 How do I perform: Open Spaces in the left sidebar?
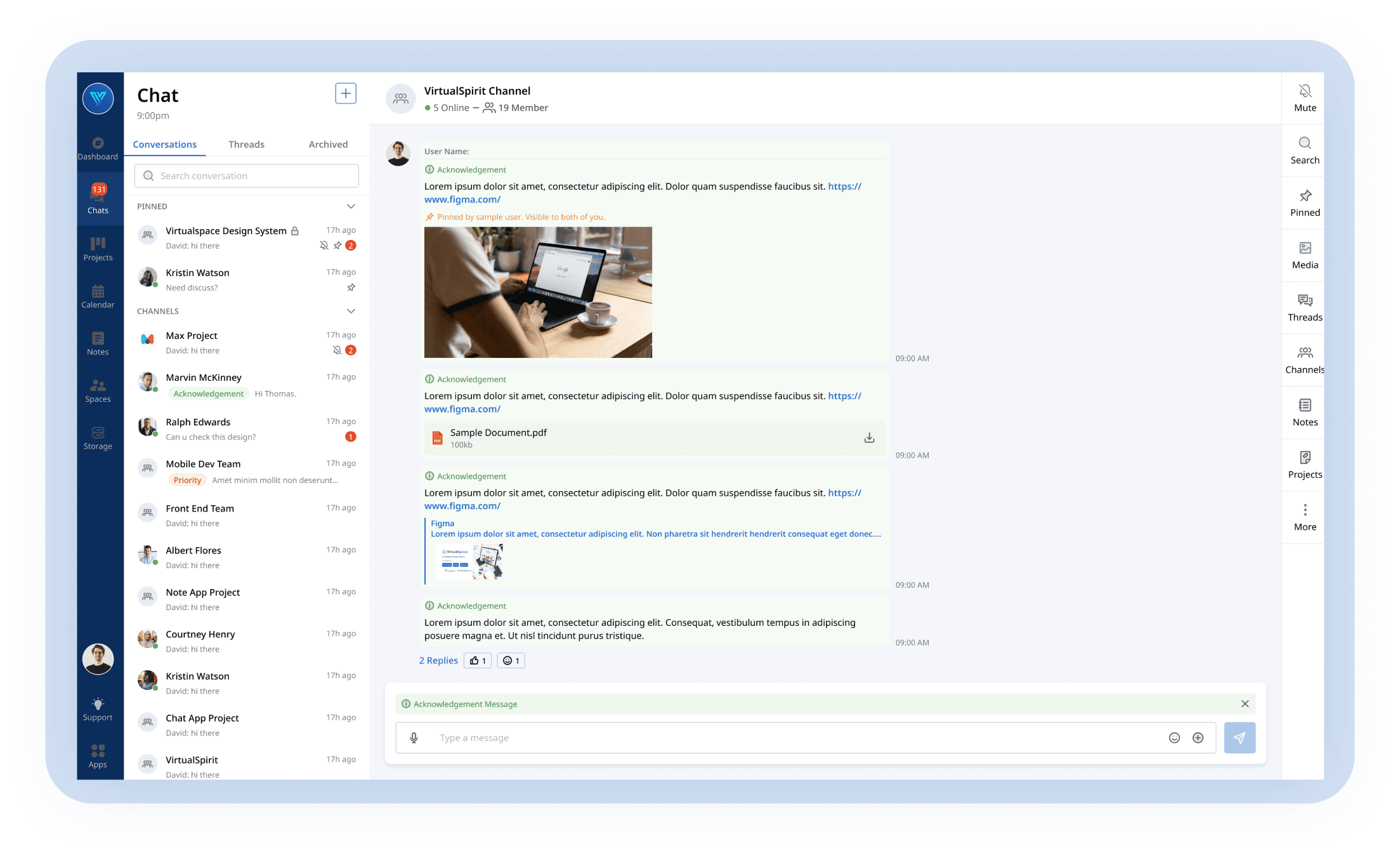pyautogui.click(x=98, y=391)
